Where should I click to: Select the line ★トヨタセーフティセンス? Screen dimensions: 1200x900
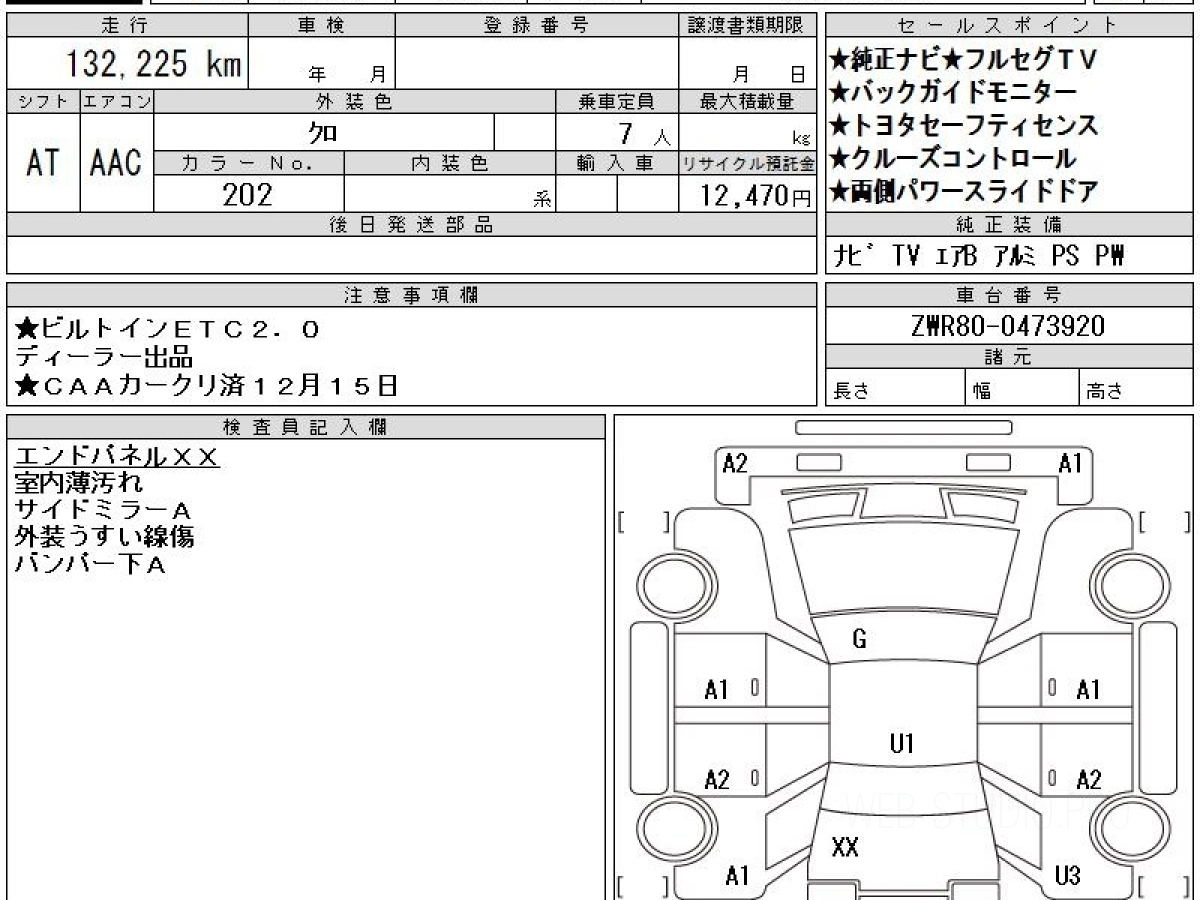[963, 125]
